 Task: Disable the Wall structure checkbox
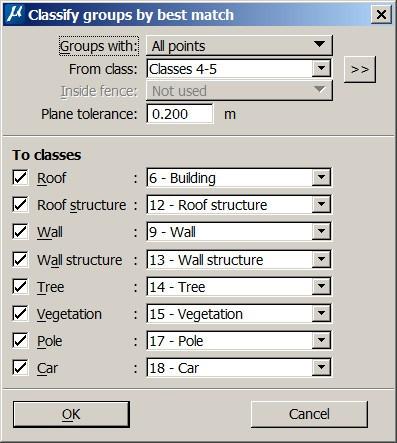click(x=20, y=259)
